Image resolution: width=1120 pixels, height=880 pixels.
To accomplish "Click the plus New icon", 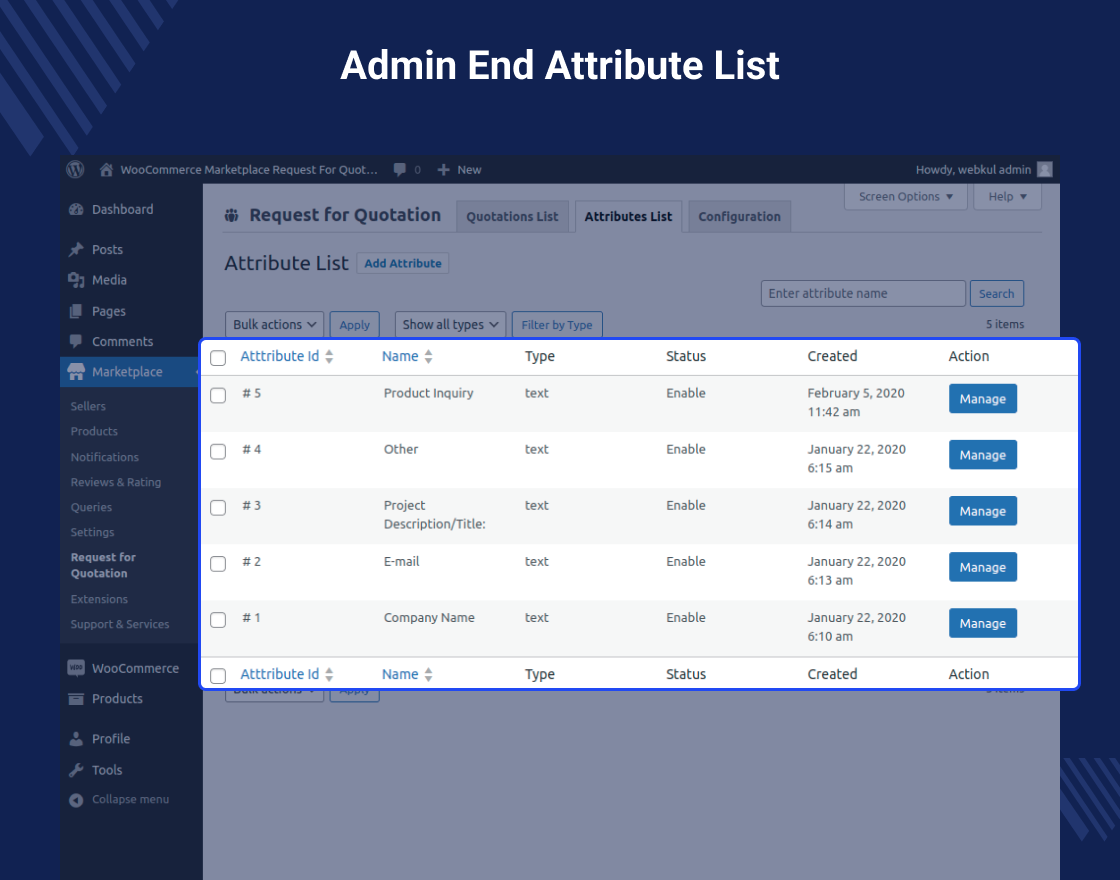I will (x=443, y=170).
